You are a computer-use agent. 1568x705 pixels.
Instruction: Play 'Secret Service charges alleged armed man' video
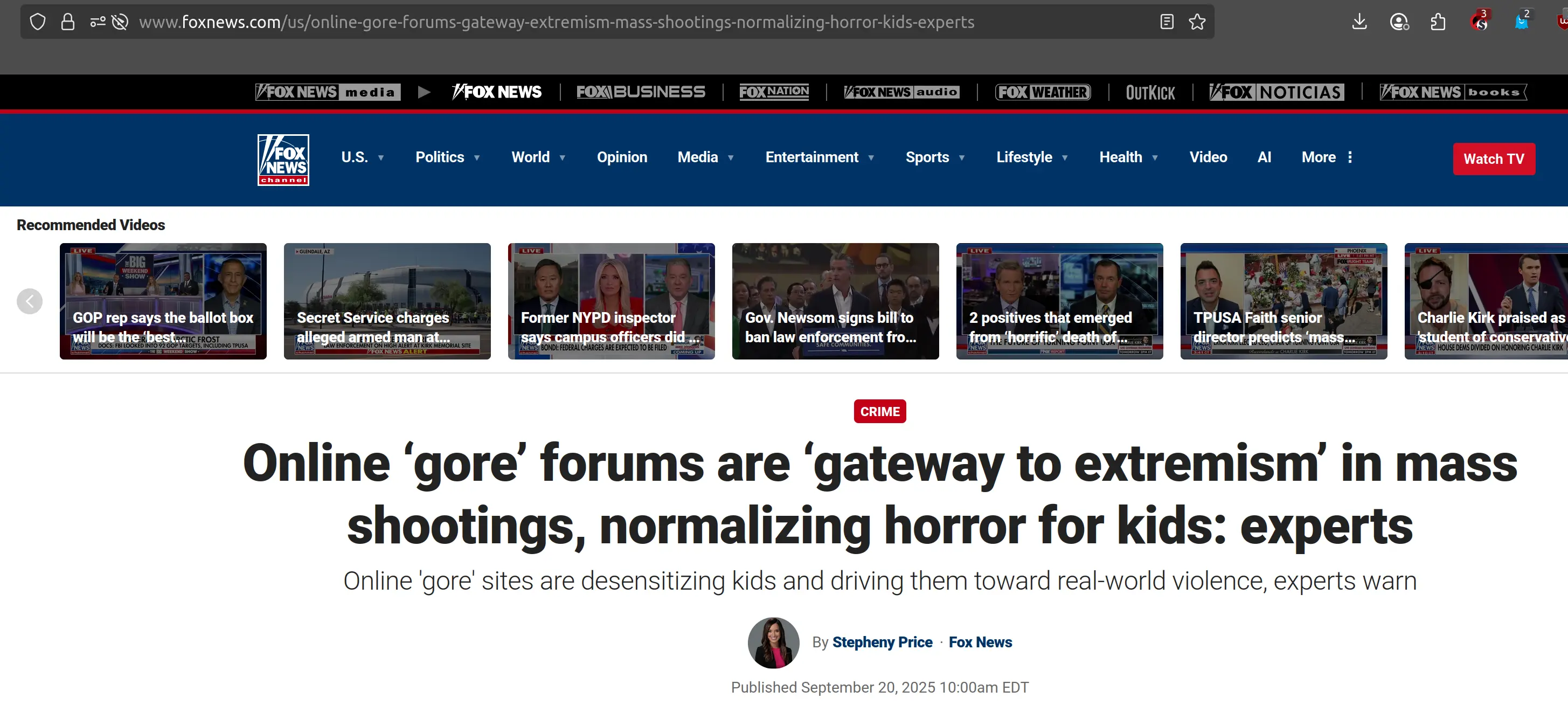tap(386, 301)
